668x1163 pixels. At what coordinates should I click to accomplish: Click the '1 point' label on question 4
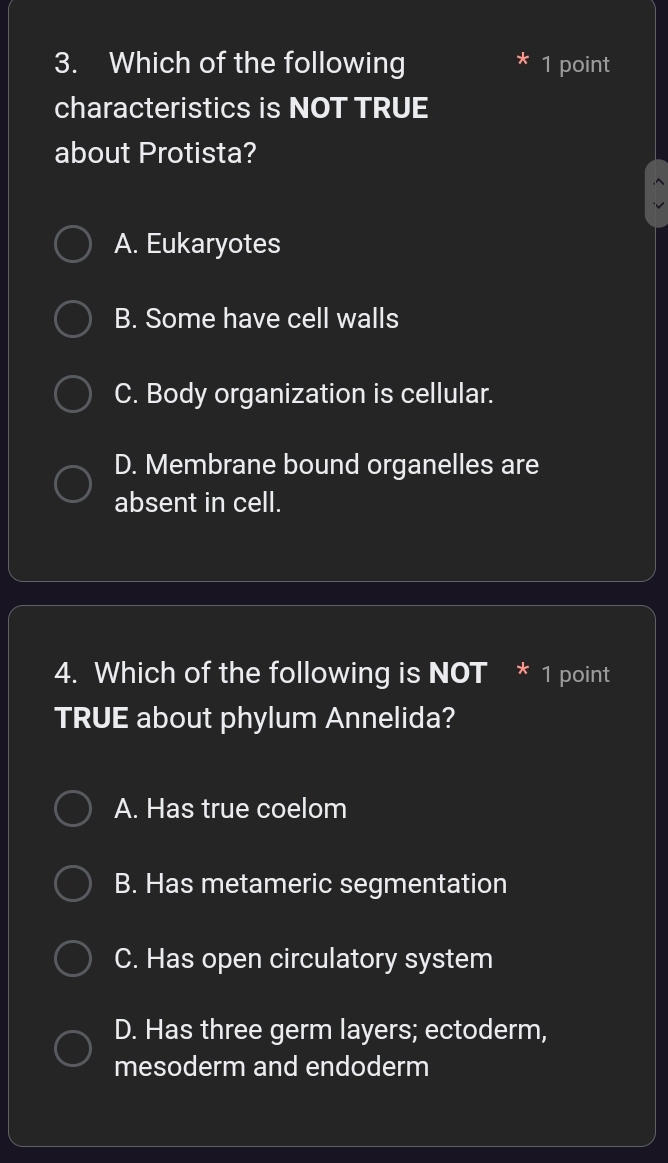(x=575, y=675)
